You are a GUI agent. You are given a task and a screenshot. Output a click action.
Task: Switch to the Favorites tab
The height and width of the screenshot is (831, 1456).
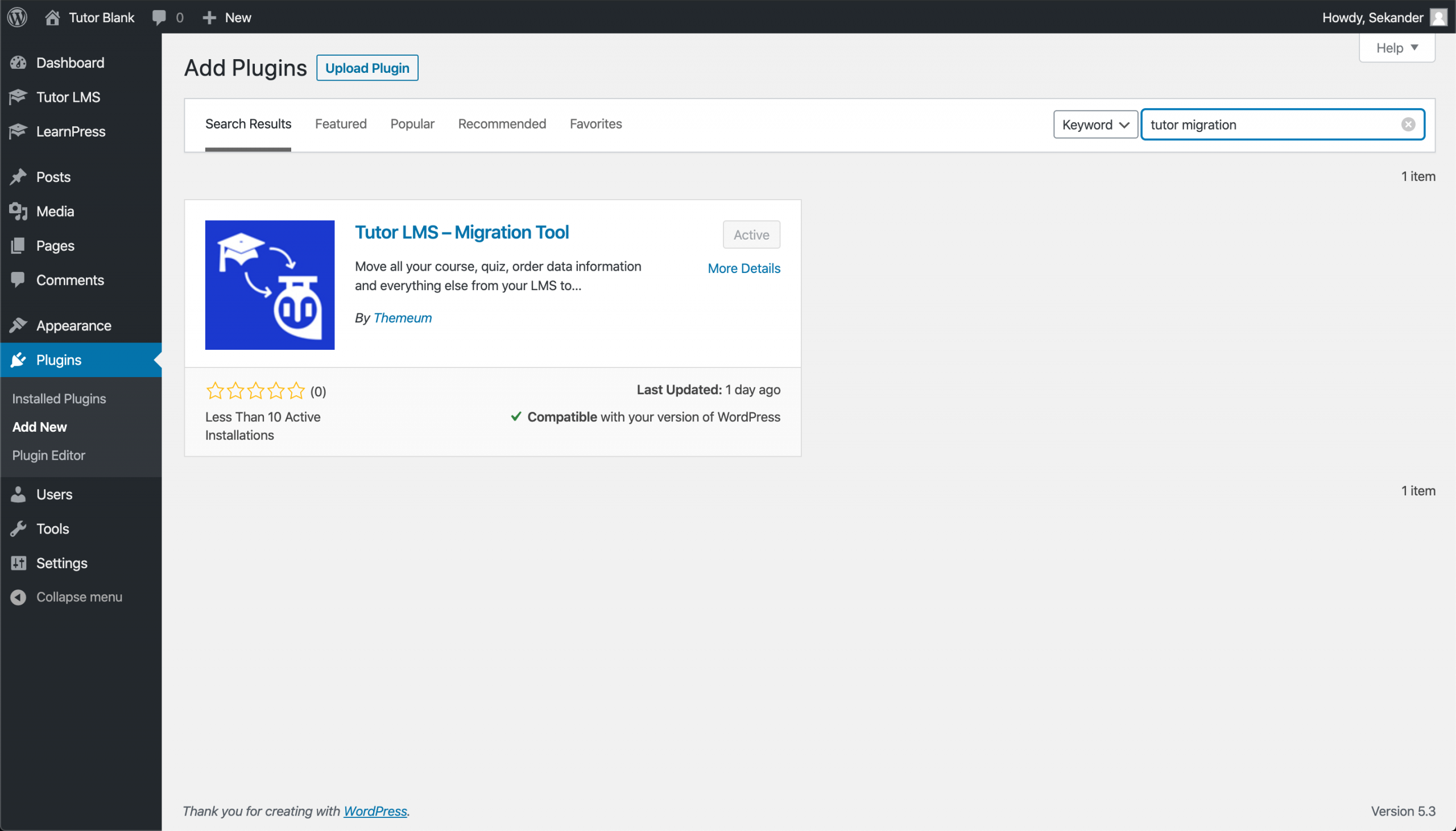tap(595, 124)
